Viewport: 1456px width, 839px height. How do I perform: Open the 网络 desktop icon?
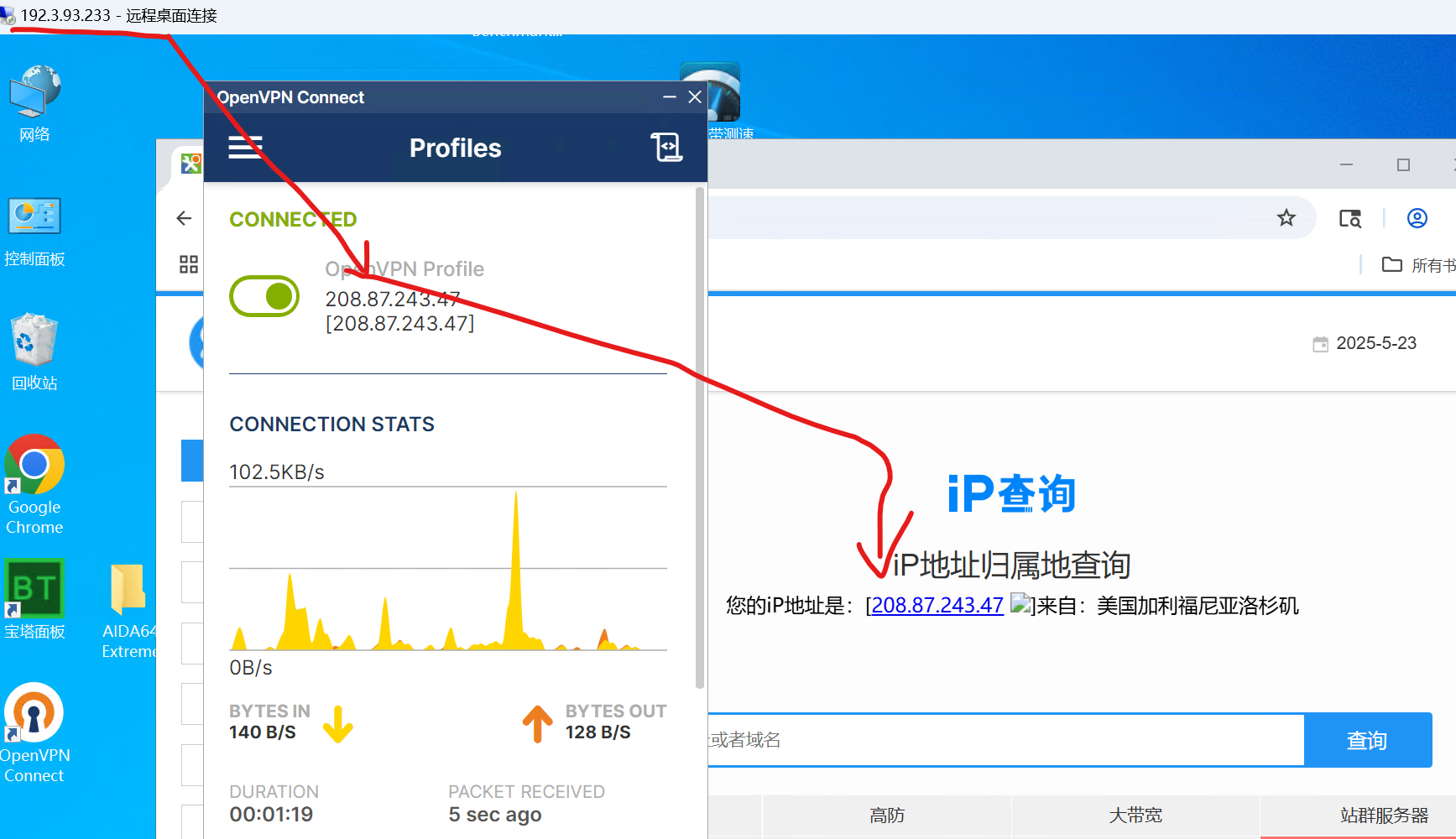pyautogui.click(x=34, y=104)
